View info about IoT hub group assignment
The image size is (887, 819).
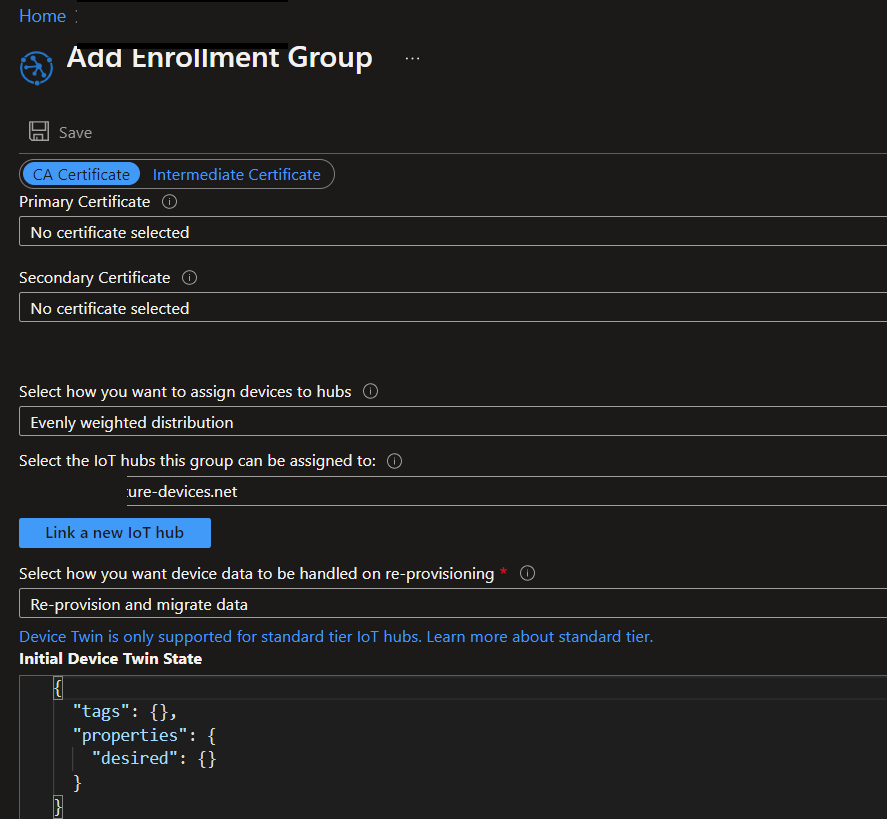394,460
